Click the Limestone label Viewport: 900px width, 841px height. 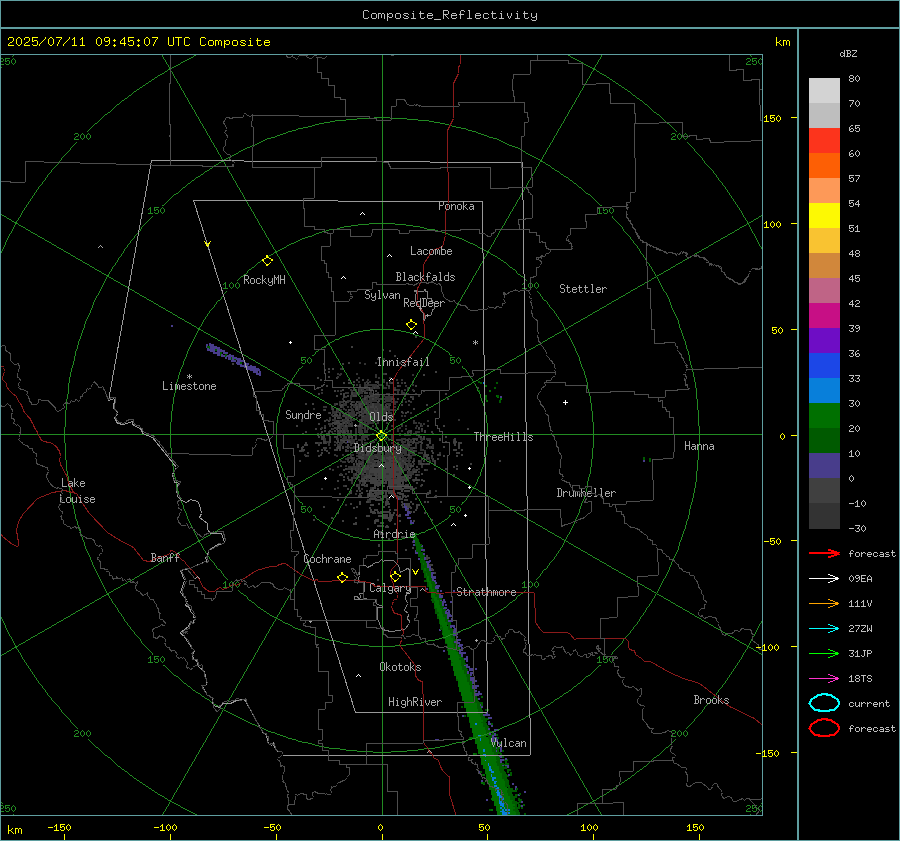point(189,386)
